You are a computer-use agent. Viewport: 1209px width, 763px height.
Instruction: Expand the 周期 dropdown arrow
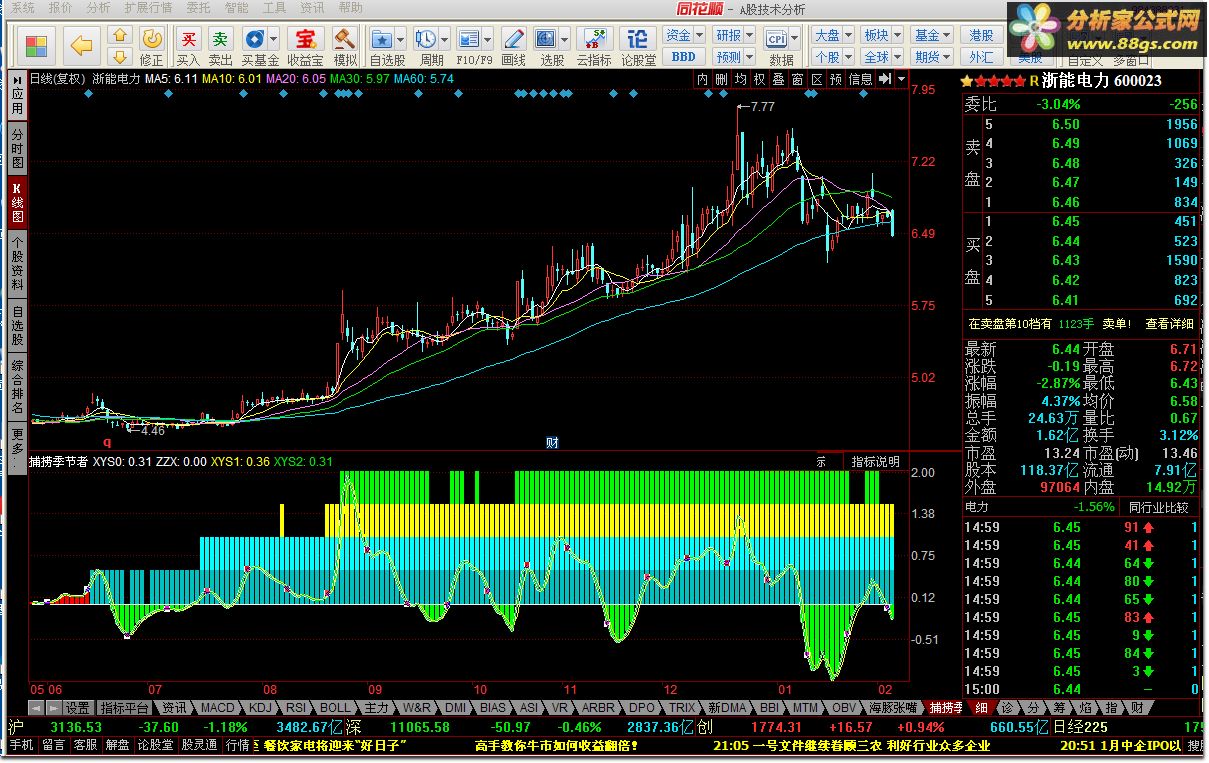[444, 39]
